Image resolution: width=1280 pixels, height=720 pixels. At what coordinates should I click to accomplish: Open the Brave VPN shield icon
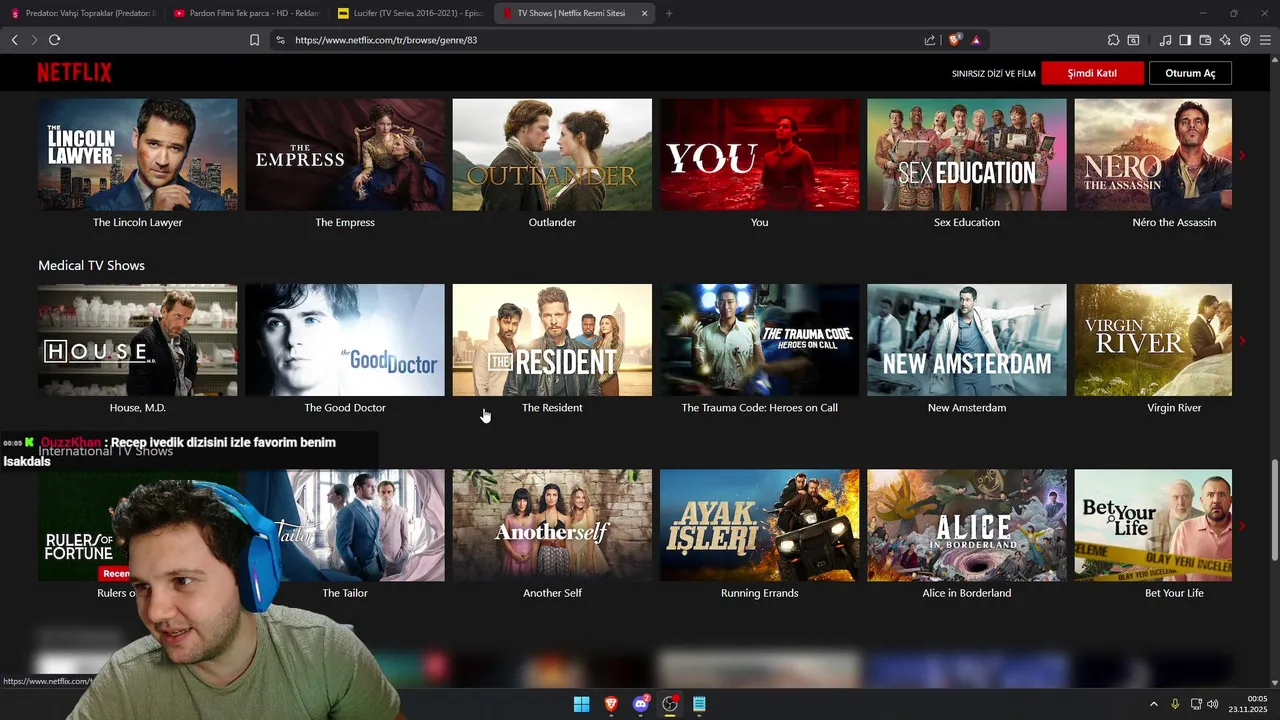[1245, 40]
